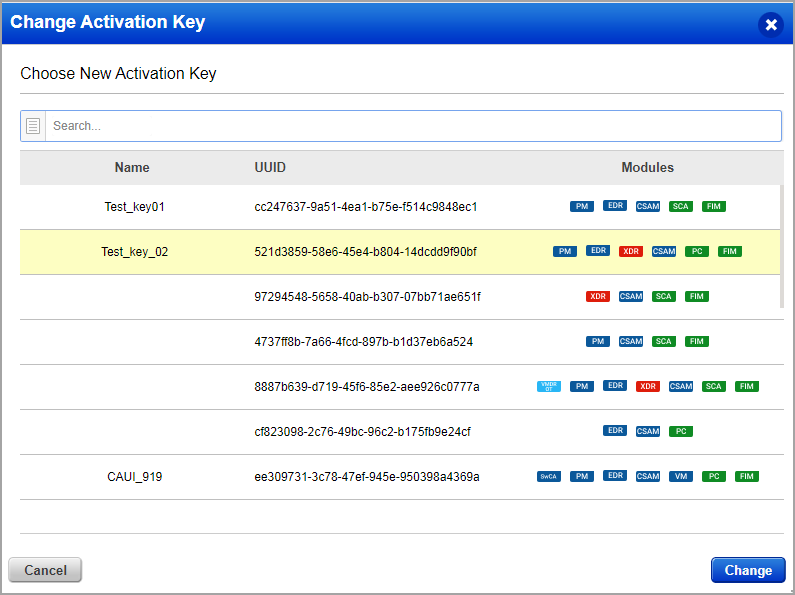Click the CSAM badge in Test_key01 row
This screenshot has height=595, width=795.
648,206
